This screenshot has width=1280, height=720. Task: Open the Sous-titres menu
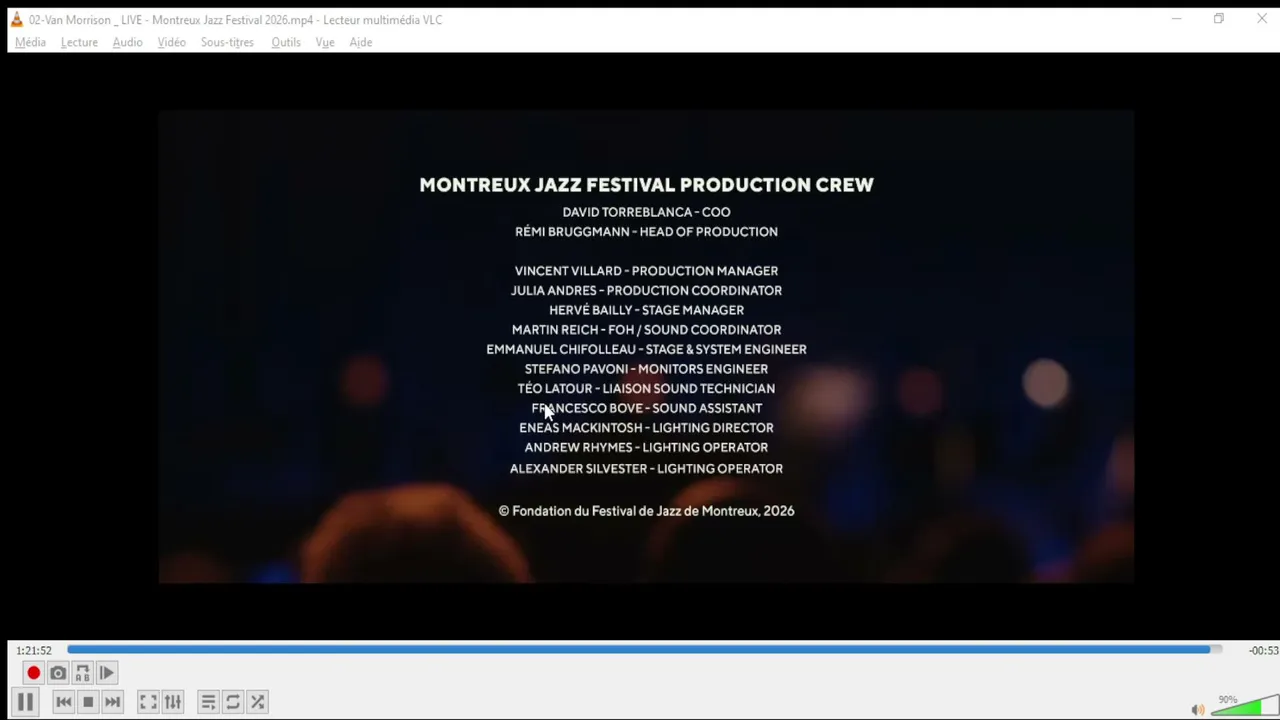pos(227,42)
